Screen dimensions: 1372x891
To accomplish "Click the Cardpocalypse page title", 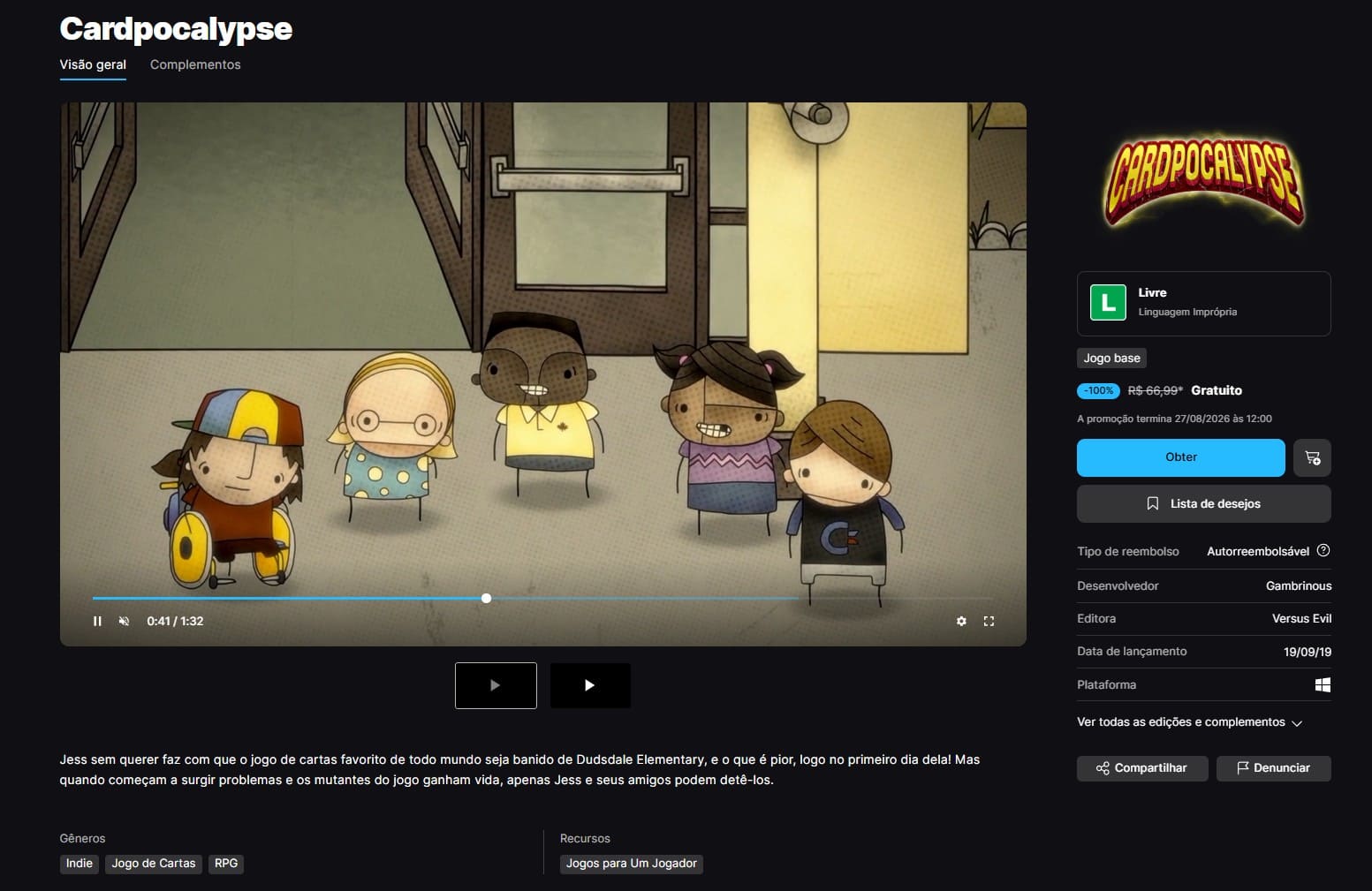I will click(x=176, y=29).
